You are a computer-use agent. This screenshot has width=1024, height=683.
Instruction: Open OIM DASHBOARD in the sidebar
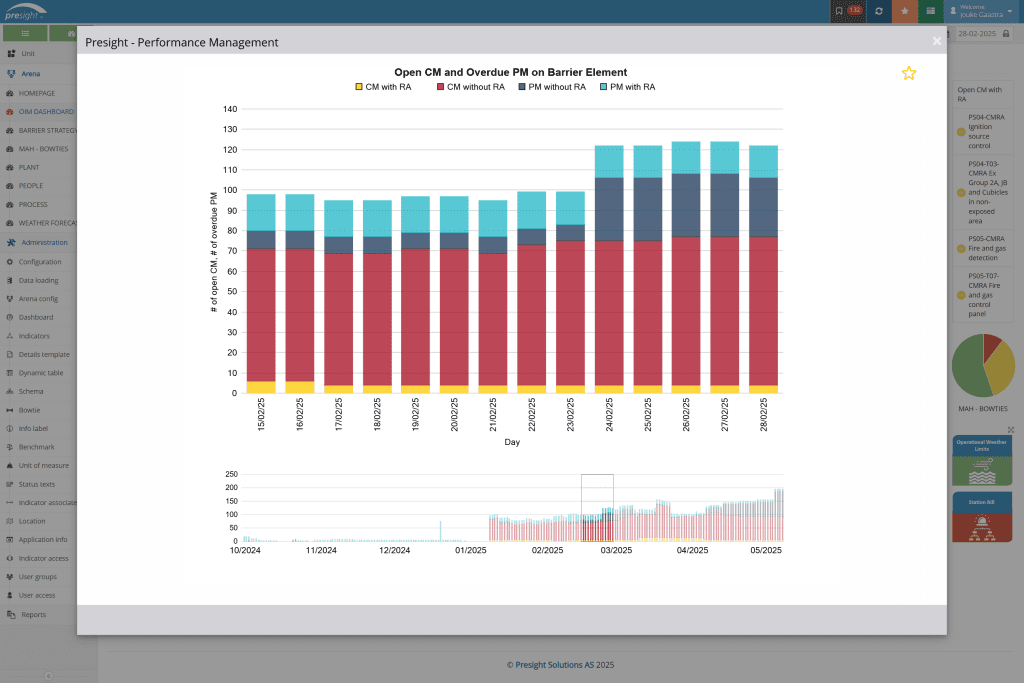pos(46,112)
